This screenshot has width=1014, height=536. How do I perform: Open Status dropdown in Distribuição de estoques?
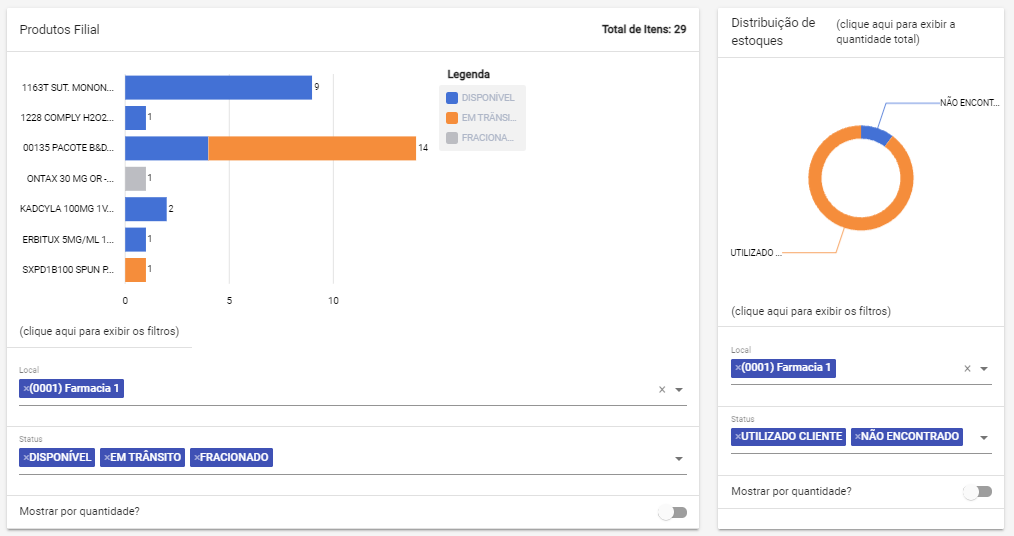click(984, 438)
